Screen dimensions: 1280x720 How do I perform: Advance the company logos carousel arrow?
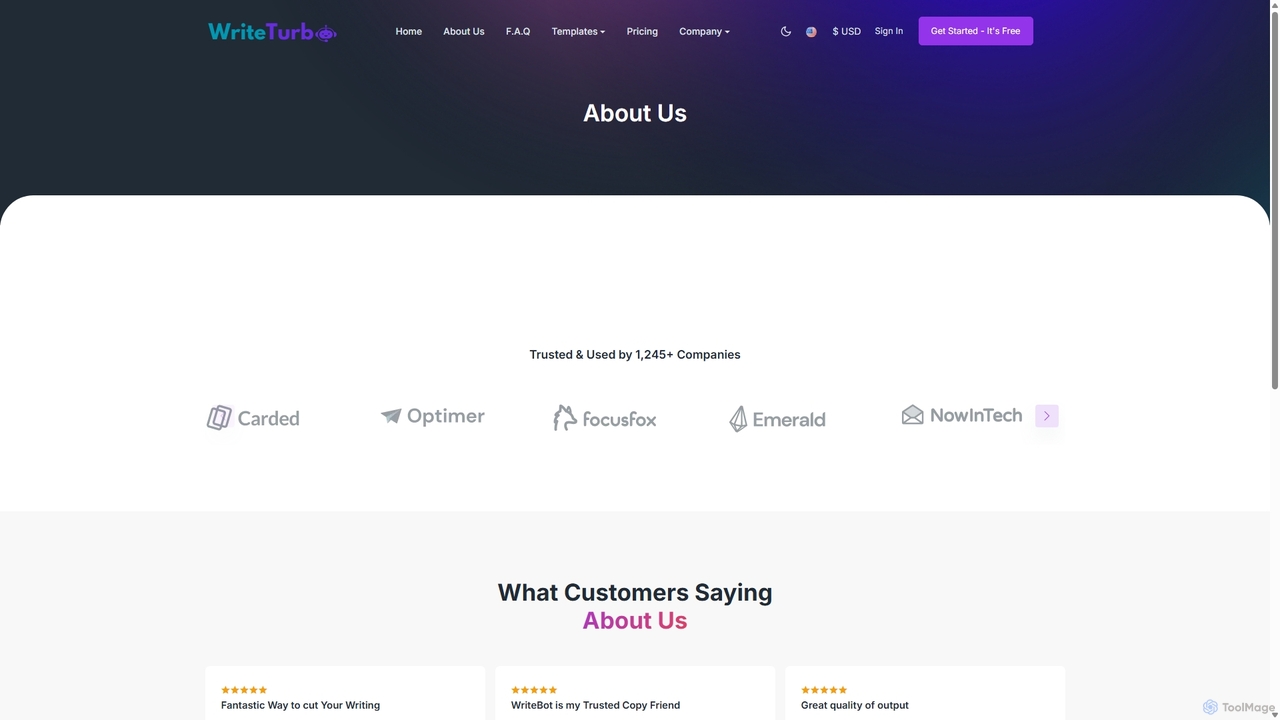tap(1047, 416)
